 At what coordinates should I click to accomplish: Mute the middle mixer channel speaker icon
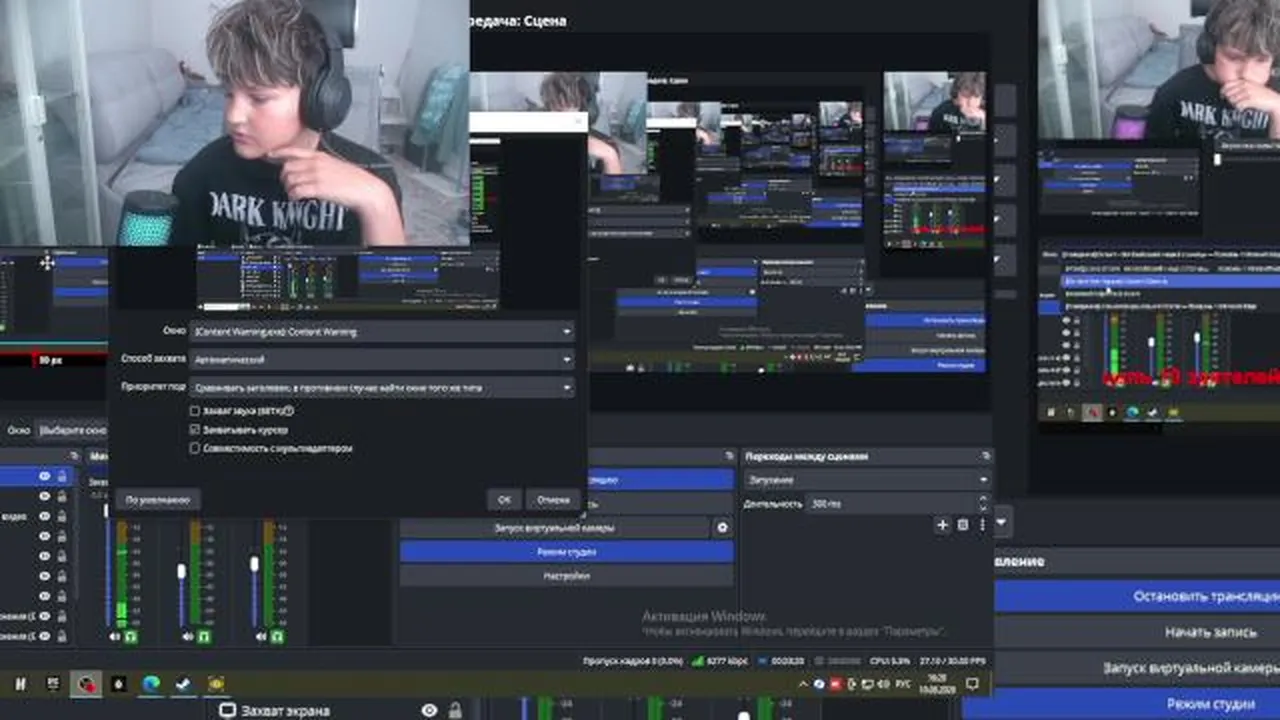[187, 636]
